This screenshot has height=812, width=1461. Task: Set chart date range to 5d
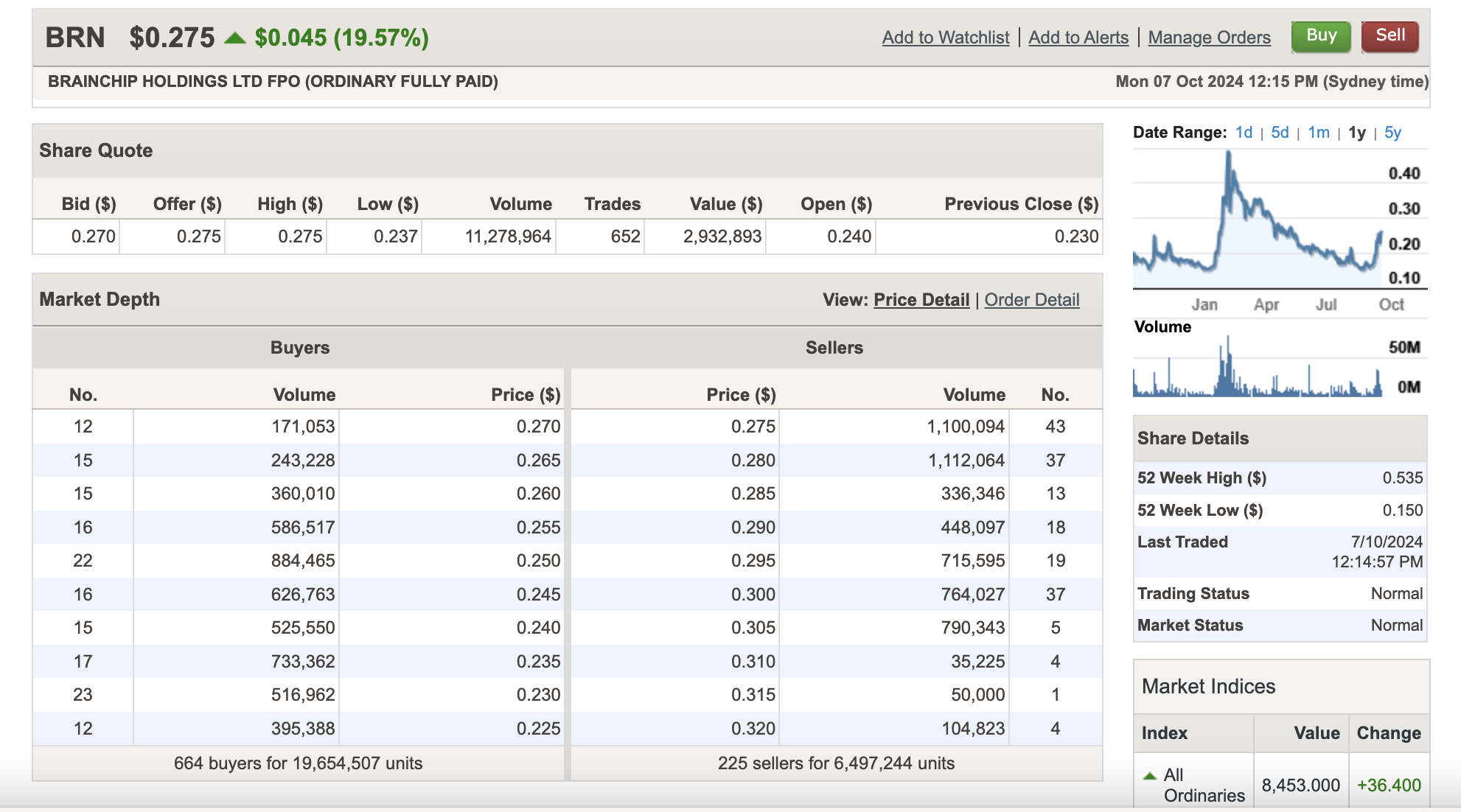[x=1280, y=133]
